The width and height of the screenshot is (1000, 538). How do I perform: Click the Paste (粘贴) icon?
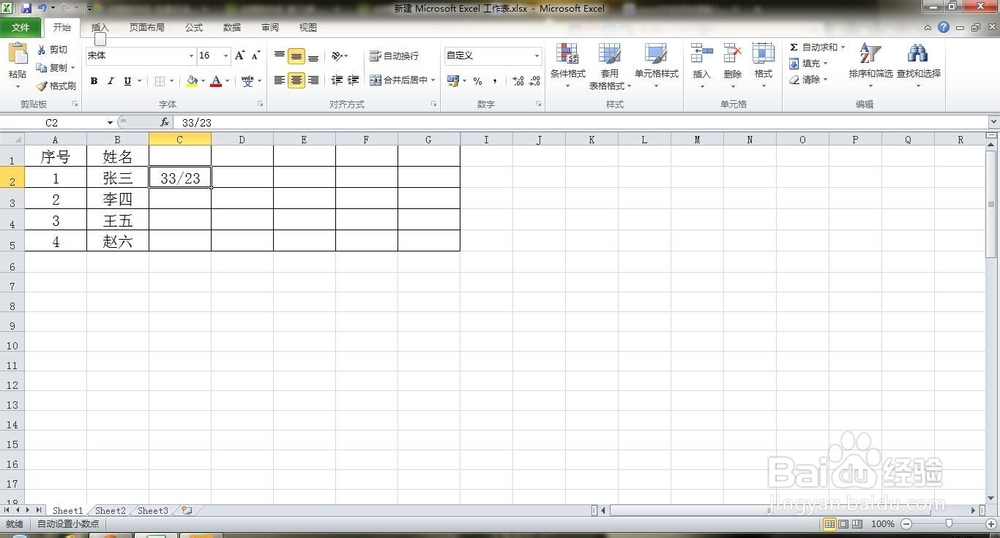coord(18,55)
